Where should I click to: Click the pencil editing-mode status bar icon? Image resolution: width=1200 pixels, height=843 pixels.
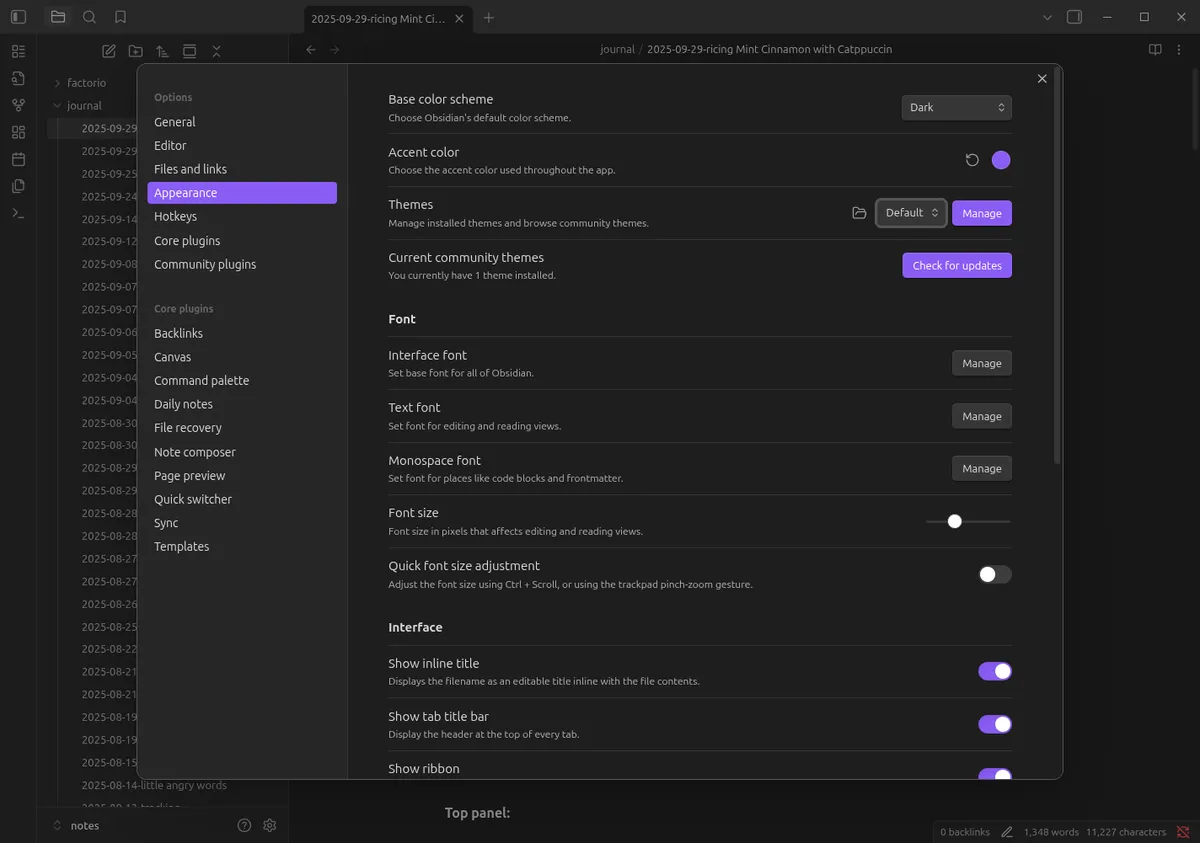pyautogui.click(x=1007, y=832)
